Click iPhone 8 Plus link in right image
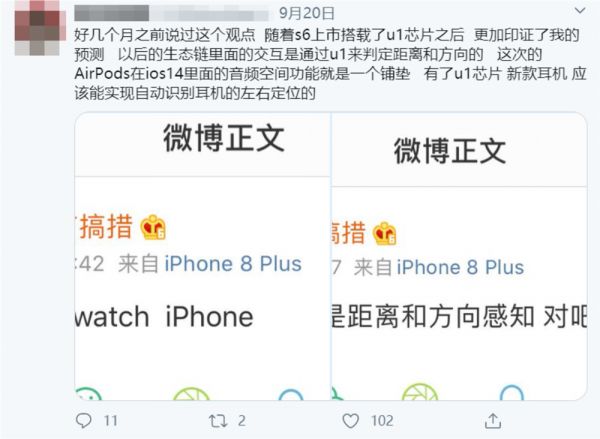The height and width of the screenshot is (439, 600). [460, 267]
